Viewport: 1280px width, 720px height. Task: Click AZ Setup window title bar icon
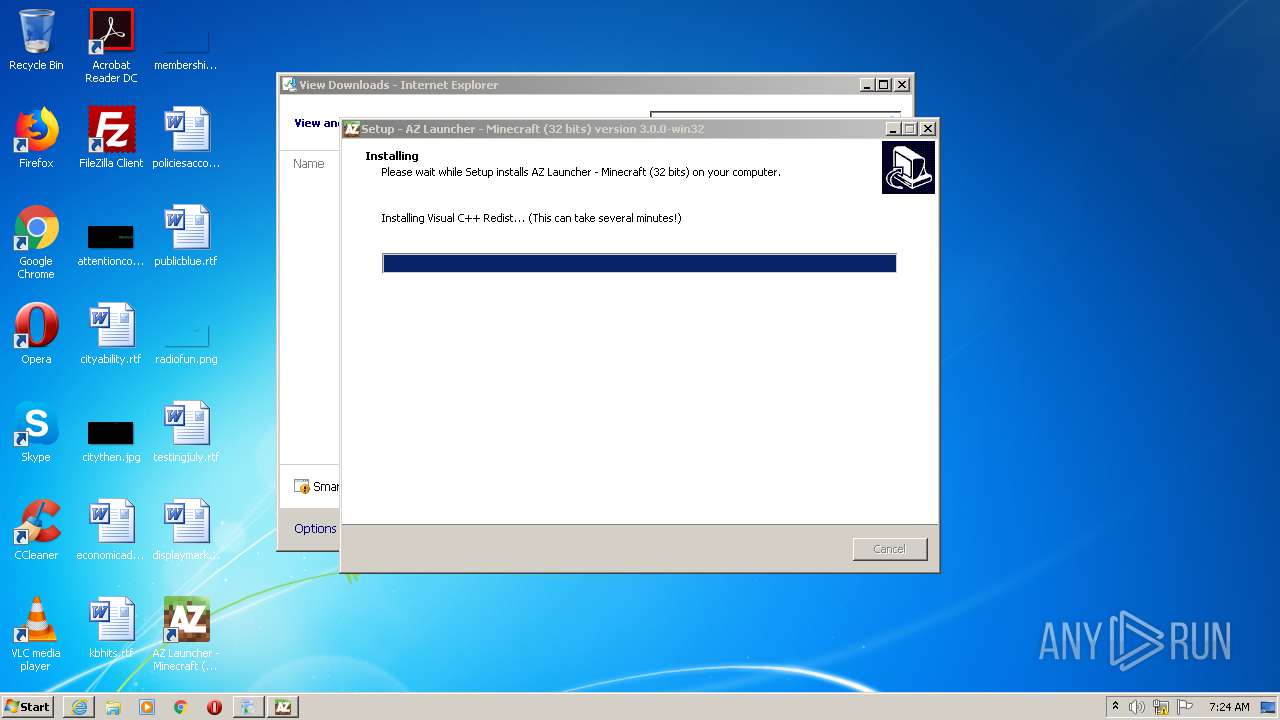[x=352, y=129]
